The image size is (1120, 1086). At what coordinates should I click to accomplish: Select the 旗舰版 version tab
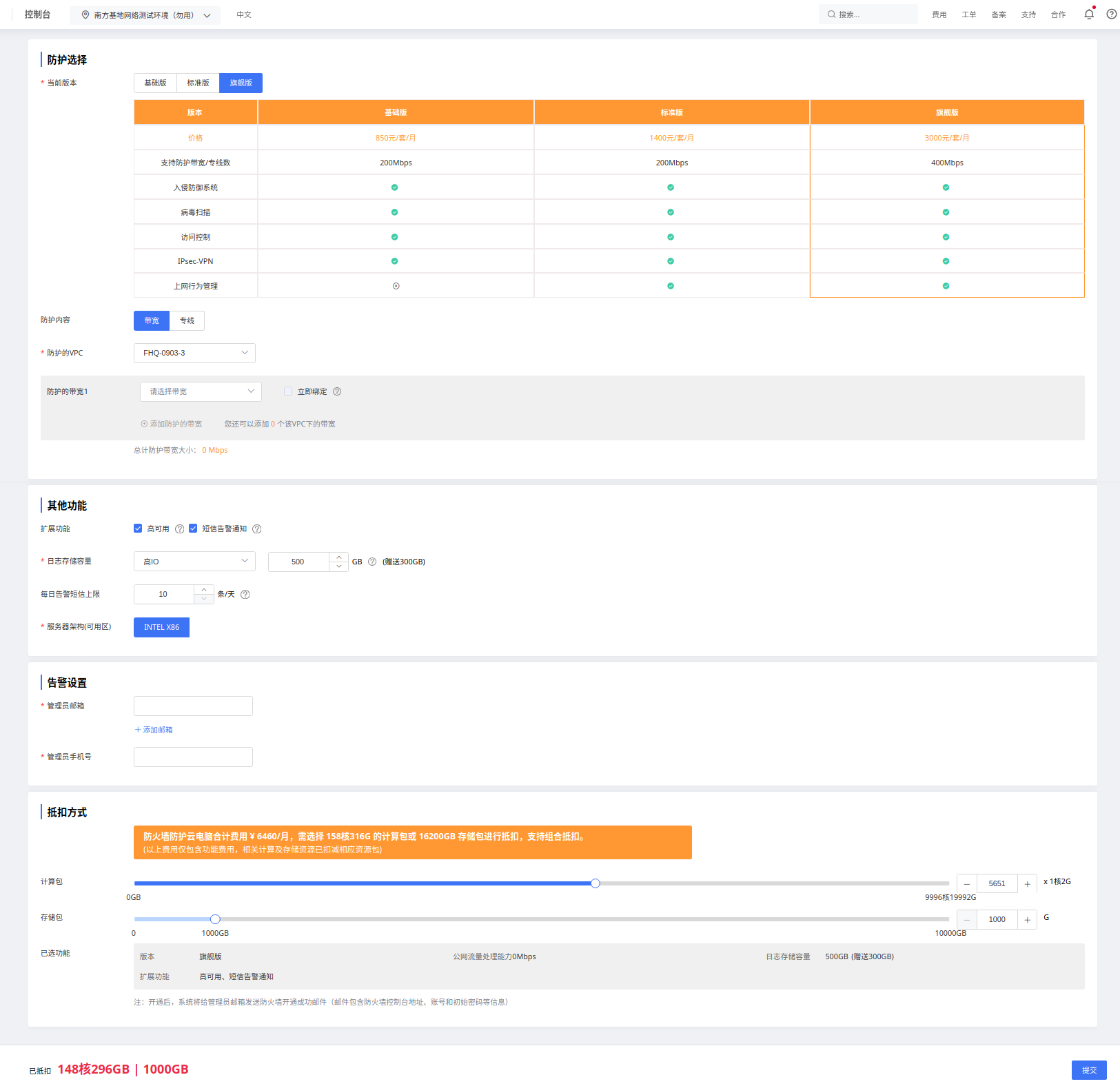[241, 83]
